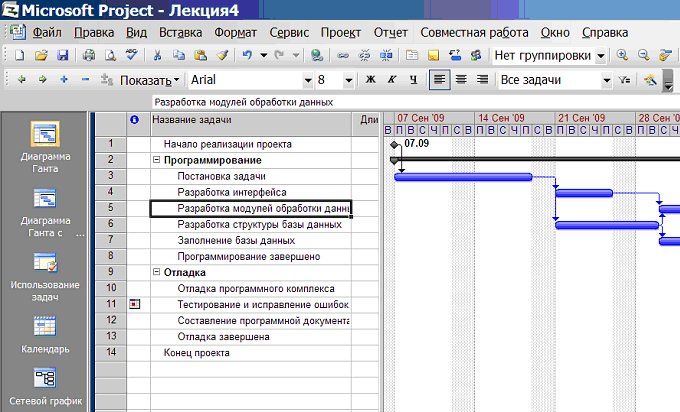Open the Проект menu

[341, 33]
